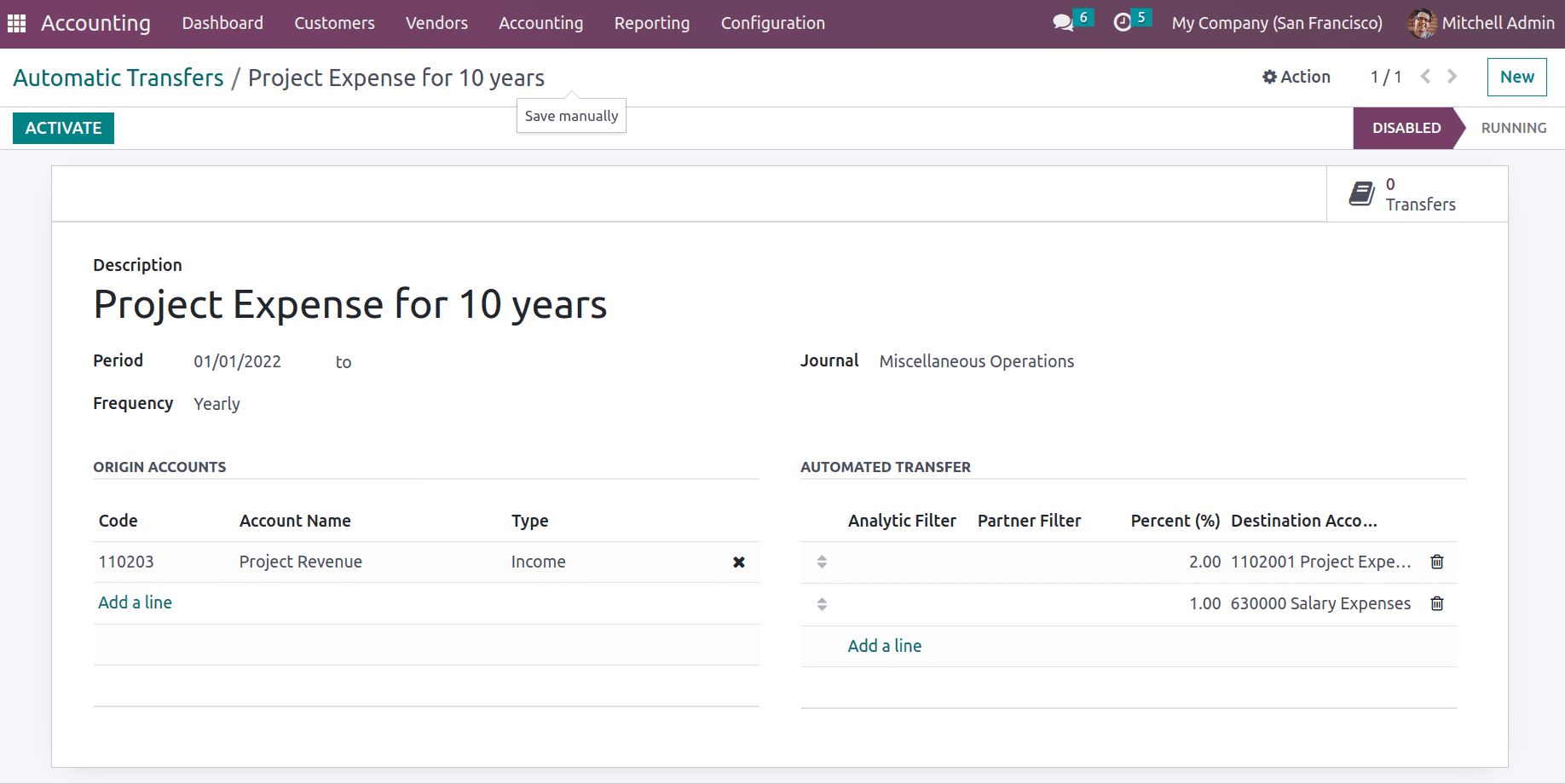This screenshot has width=1565, height=784.
Task: Click Partner Filter column header
Action: click(x=1029, y=521)
